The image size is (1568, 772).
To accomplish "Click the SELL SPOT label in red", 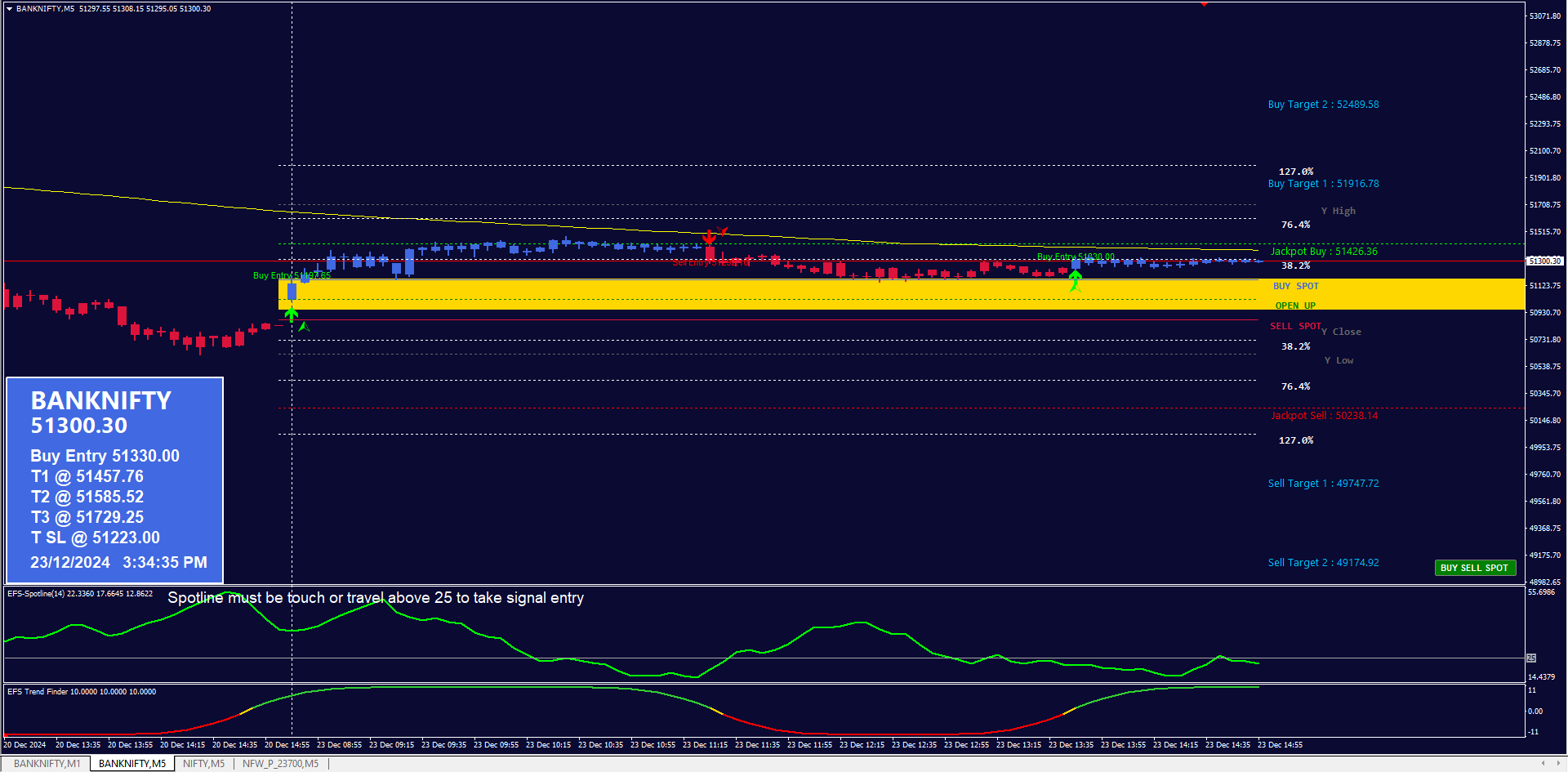I will (1295, 326).
